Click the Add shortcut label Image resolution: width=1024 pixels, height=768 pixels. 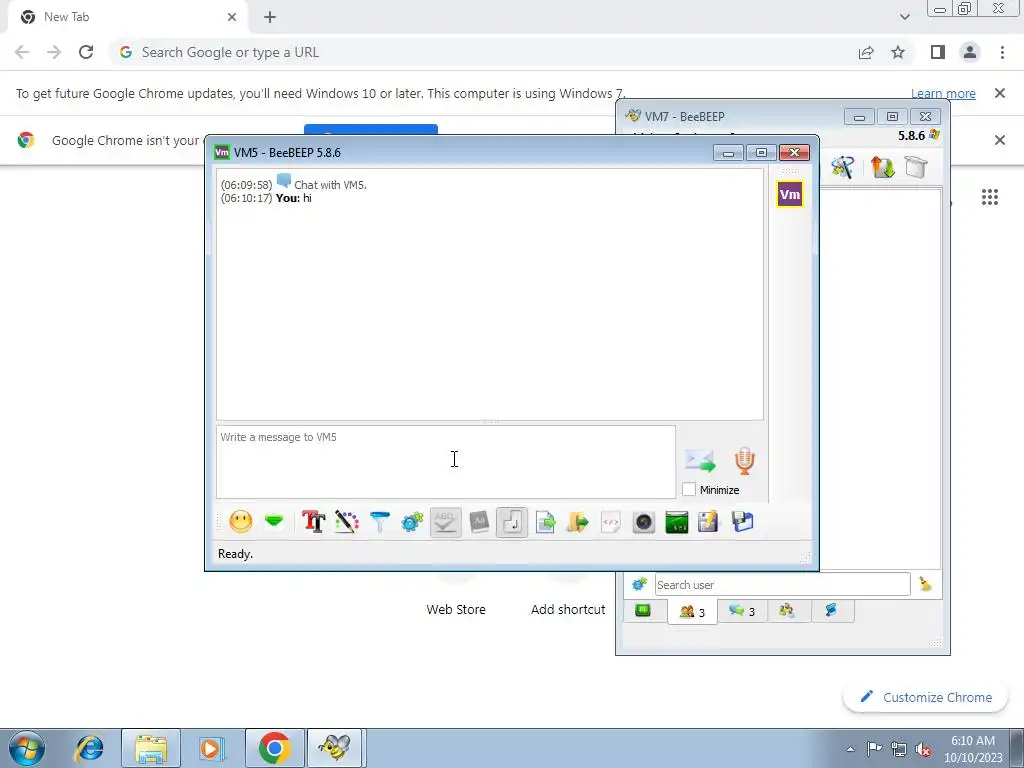[568, 609]
